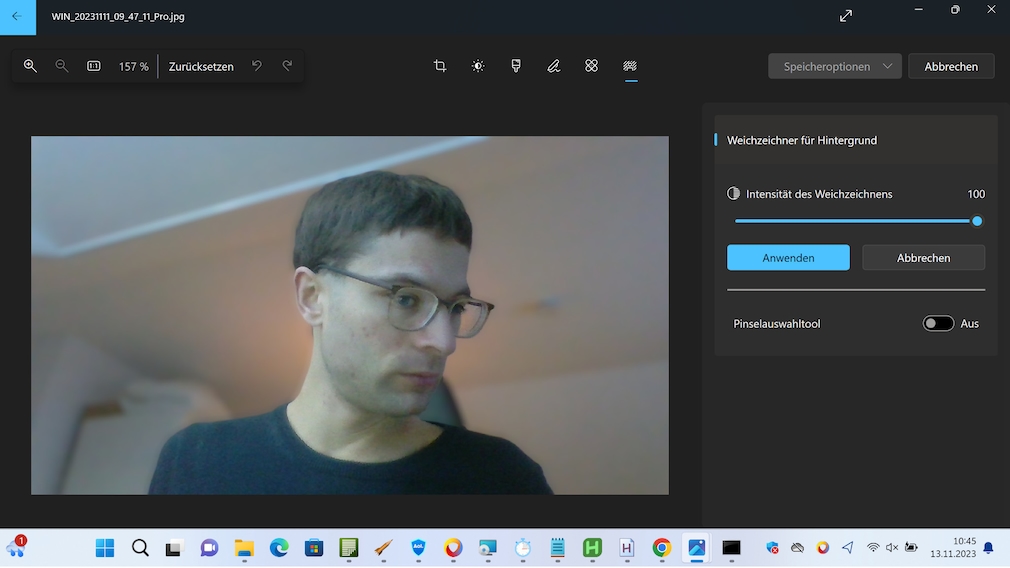
Task: Open taskbar Search
Action: tap(140, 548)
